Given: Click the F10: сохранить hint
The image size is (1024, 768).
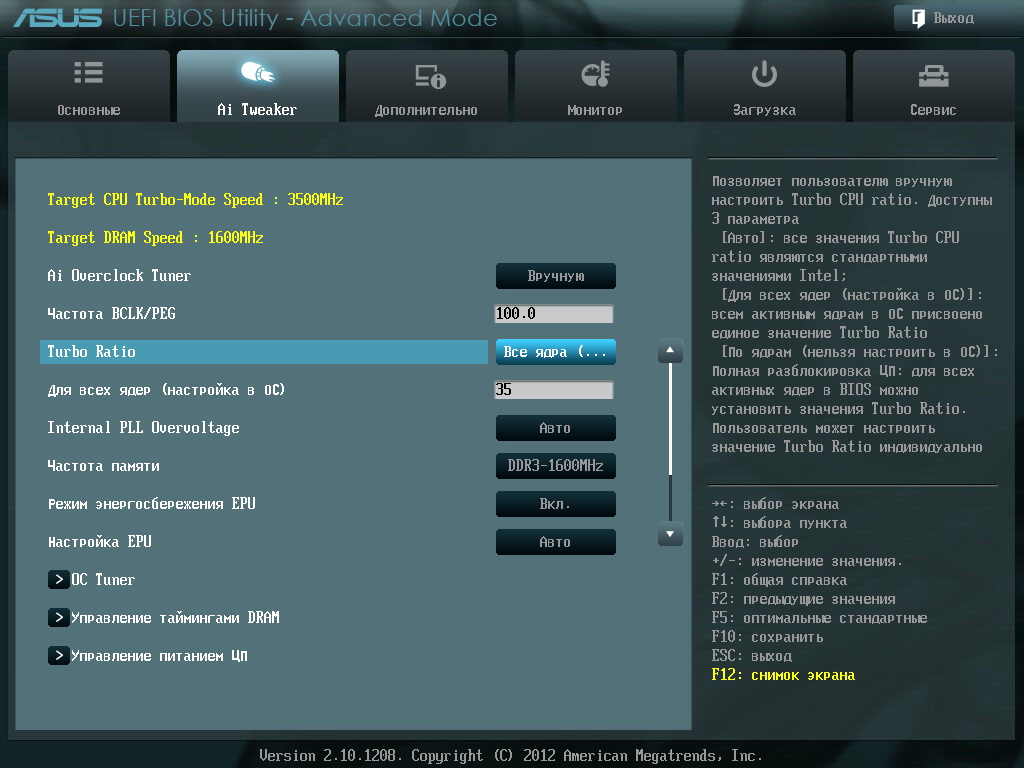Looking at the screenshot, I should (x=767, y=637).
